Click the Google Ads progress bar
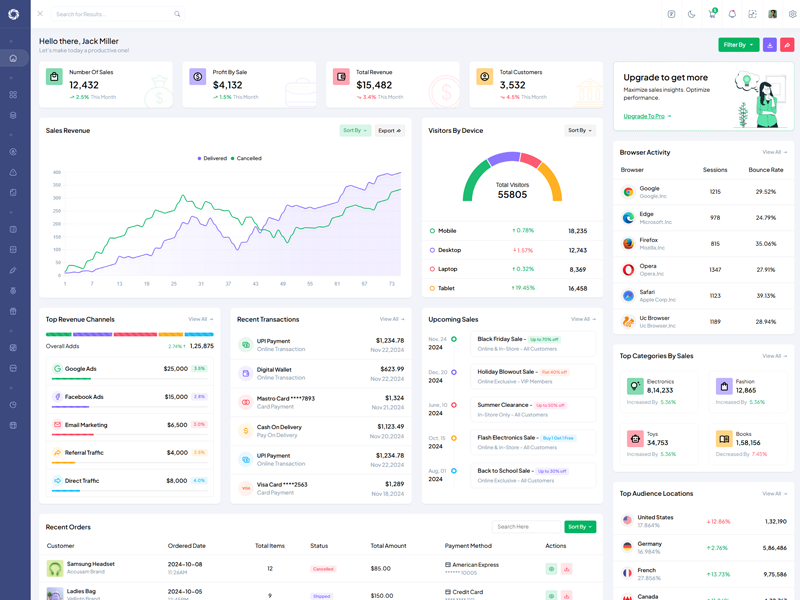The height and width of the screenshot is (600, 800). pyautogui.click(x=71, y=379)
